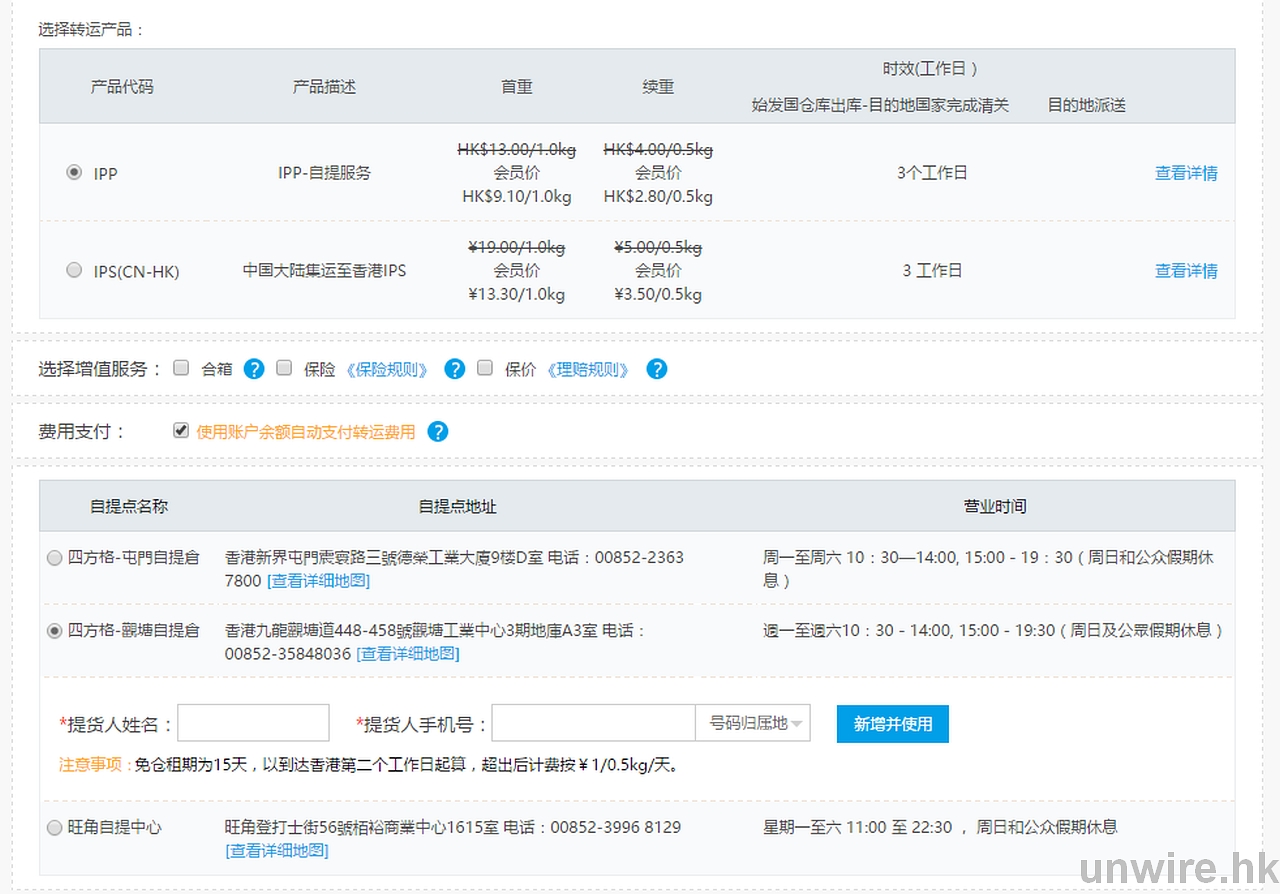Viewport: 1280px width, 894px height.
Task: Choose 四方格-觀塘自提倉 pickup point
Action: click(55, 631)
